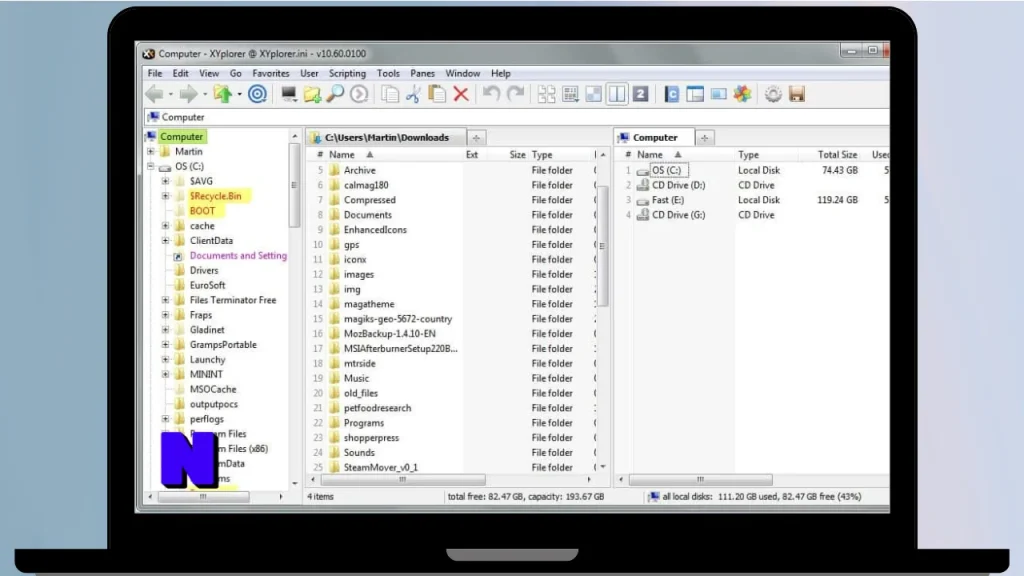Screen dimensions: 1024x576
Task: Open the File menu
Action: tap(155, 74)
